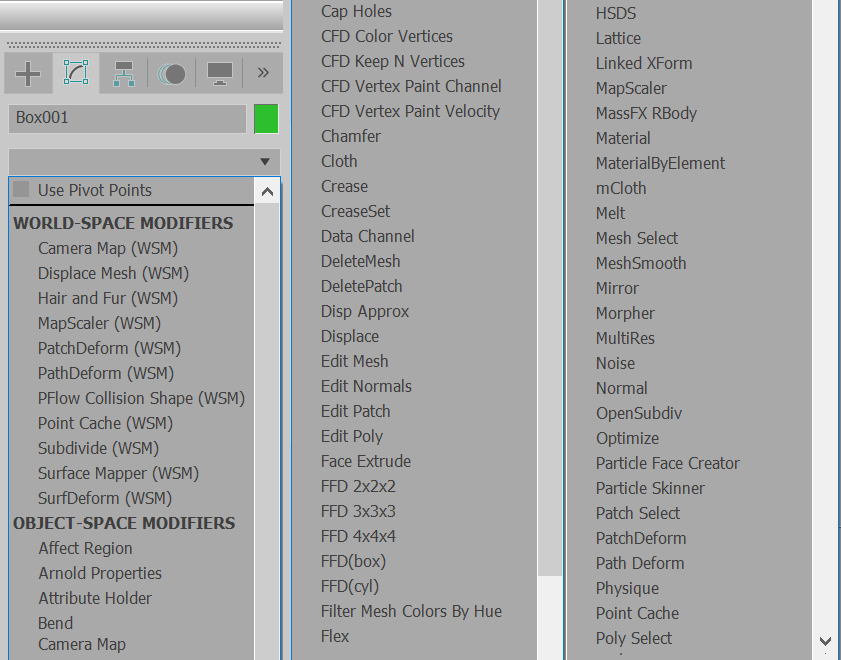Switch to the Modify panel tab
The image size is (841, 660).
pos(76,72)
